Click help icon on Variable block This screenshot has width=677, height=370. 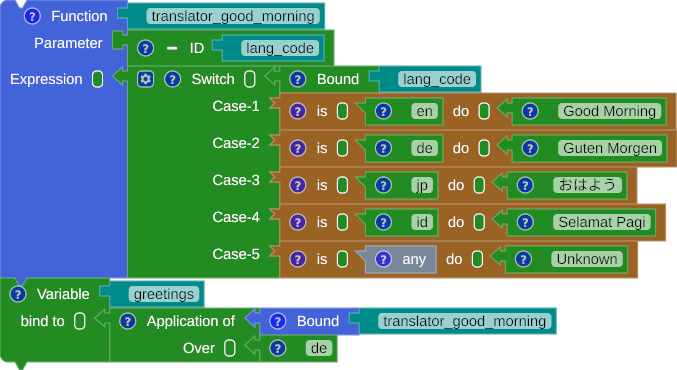(x=18, y=294)
